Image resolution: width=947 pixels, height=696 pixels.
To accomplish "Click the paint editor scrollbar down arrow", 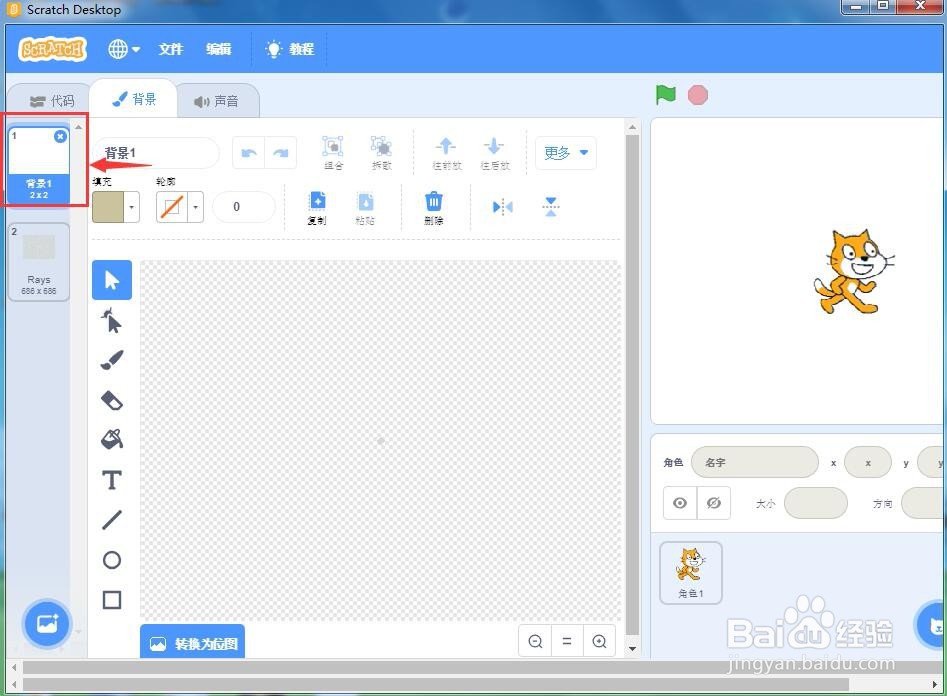I will [x=632, y=649].
